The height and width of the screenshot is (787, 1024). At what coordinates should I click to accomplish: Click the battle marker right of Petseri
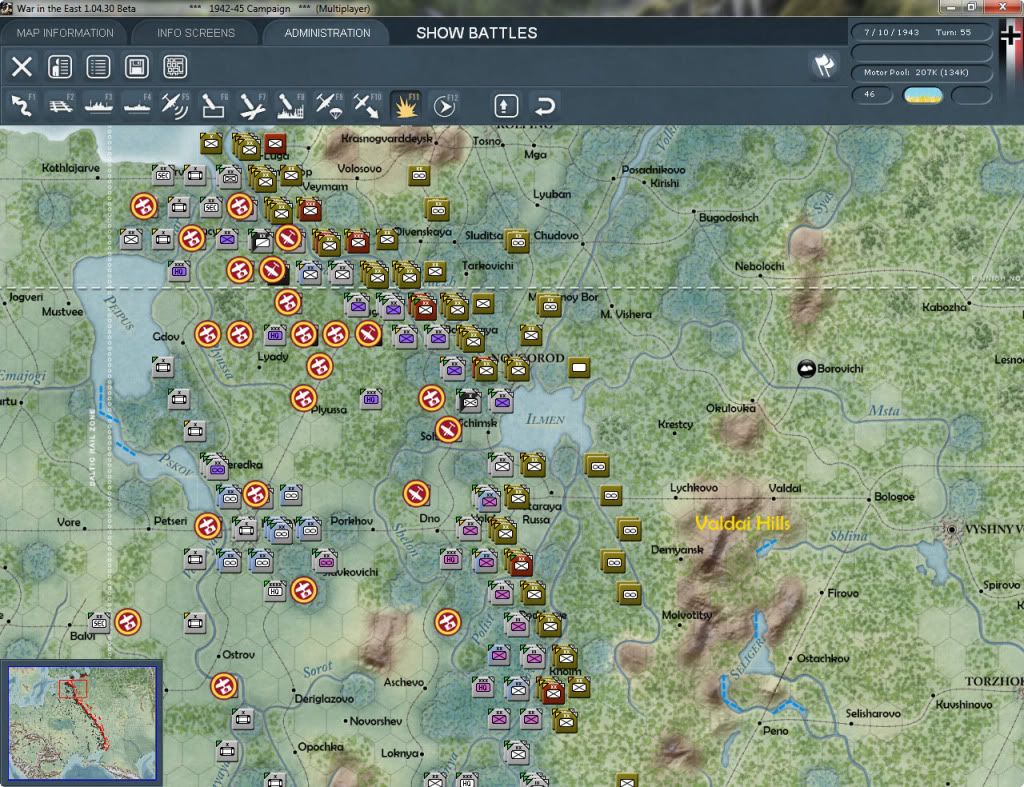tap(208, 525)
